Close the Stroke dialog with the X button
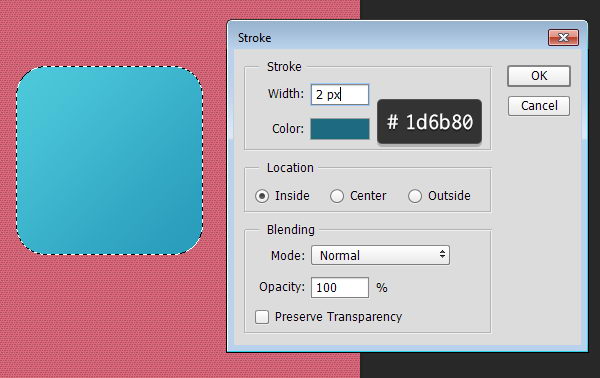 (563, 37)
